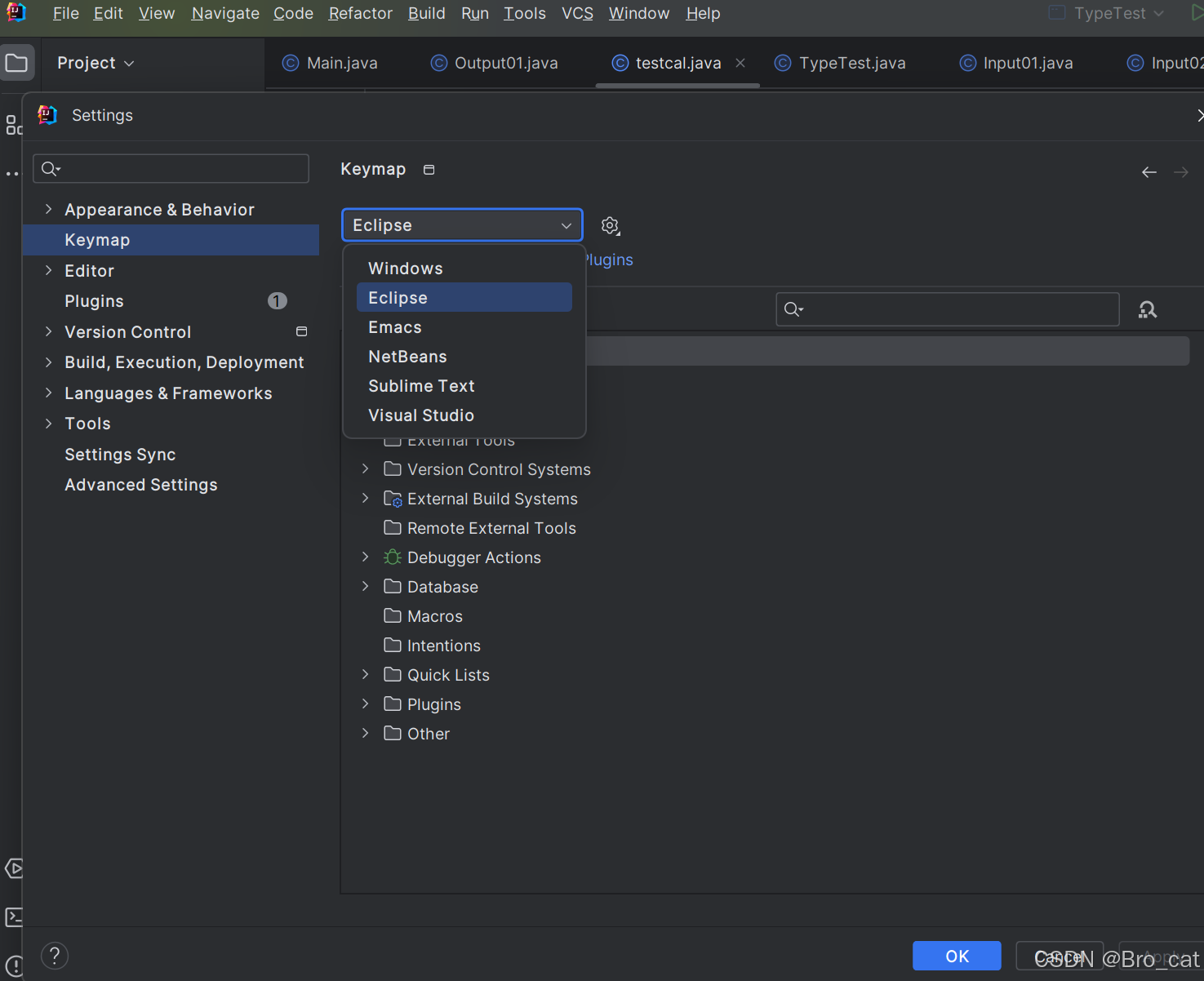The height and width of the screenshot is (981, 1204).
Task: Click the Version Control project-level marker icon
Action: [x=302, y=331]
